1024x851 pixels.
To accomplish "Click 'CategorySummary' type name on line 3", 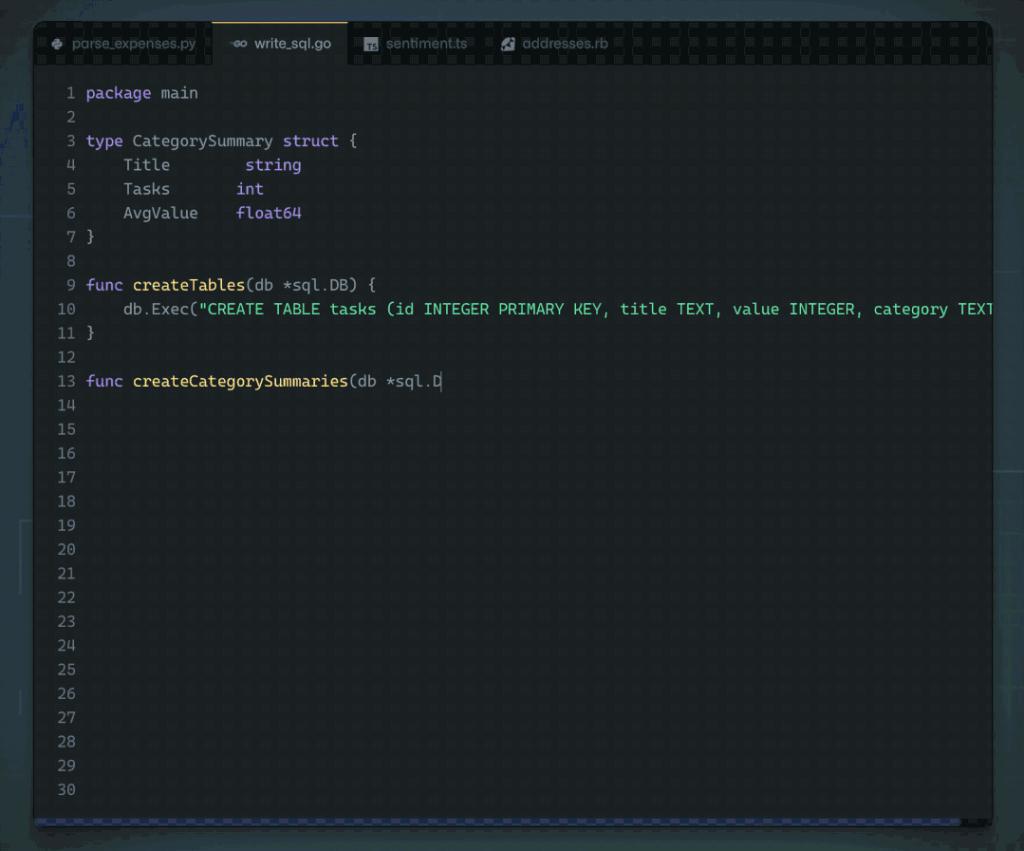I will click(x=202, y=141).
